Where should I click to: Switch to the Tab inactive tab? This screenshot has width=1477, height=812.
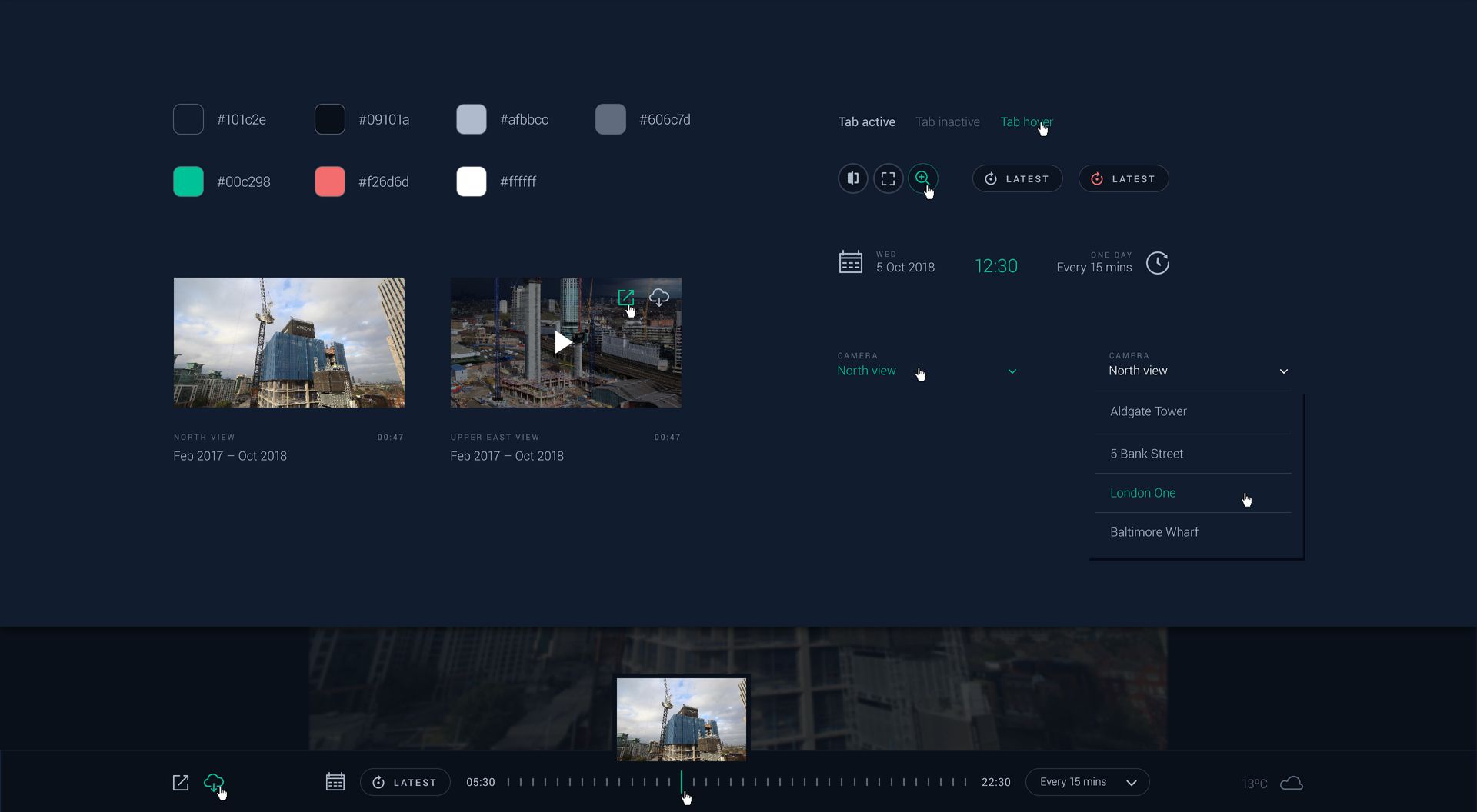947,121
